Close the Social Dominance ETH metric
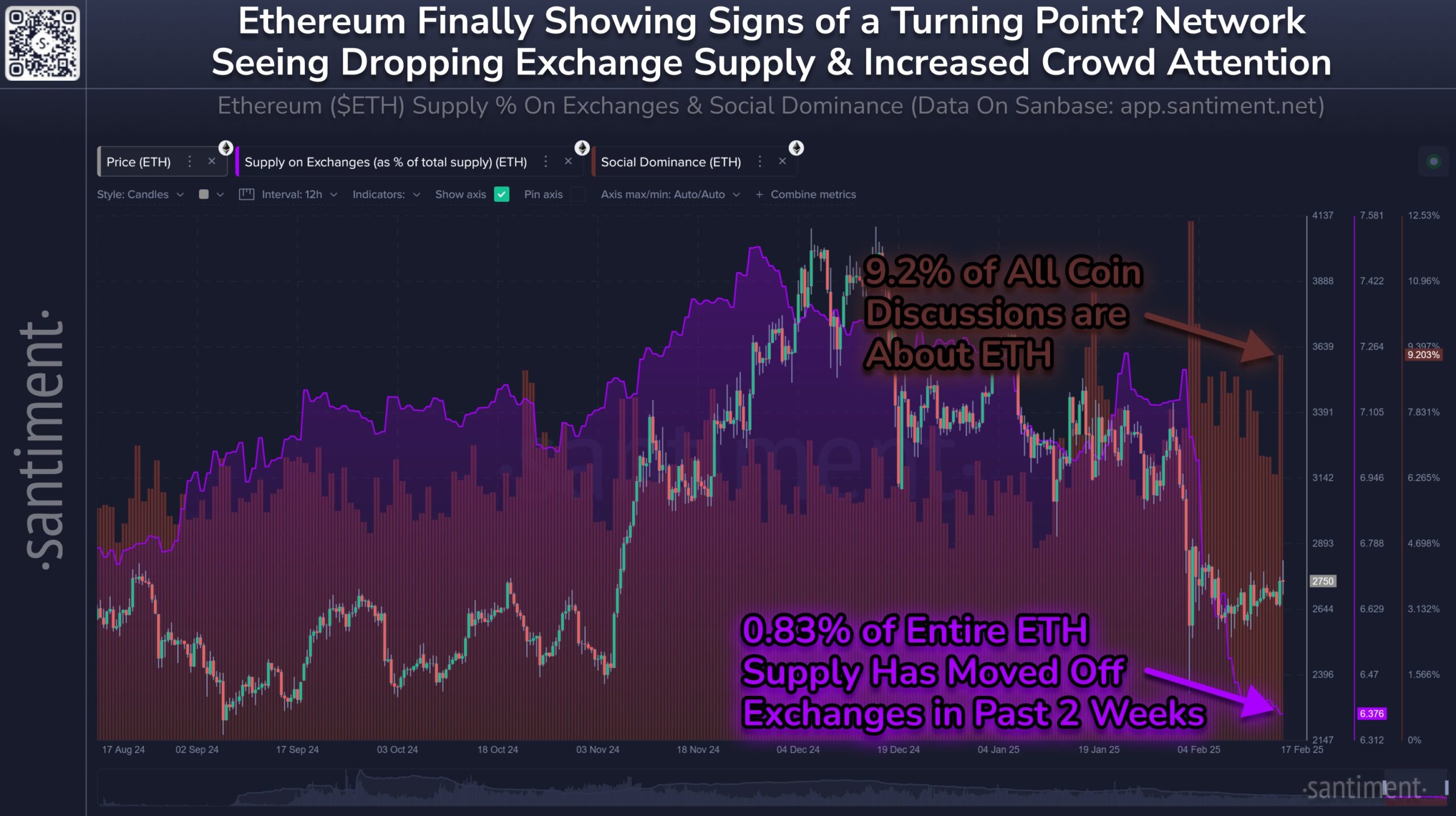The image size is (1456, 816). [782, 161]
